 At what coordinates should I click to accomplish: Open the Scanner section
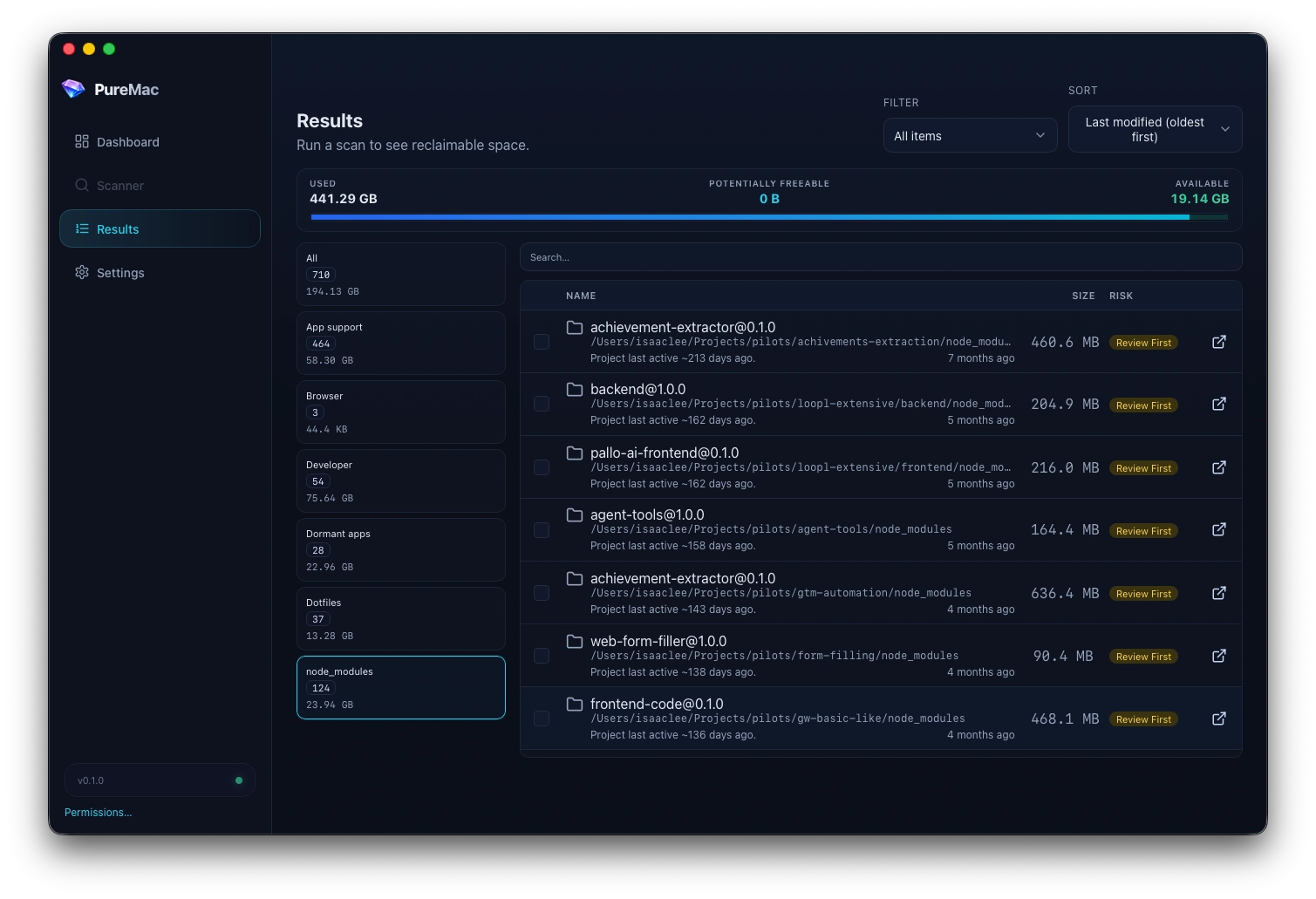[160, 185]
